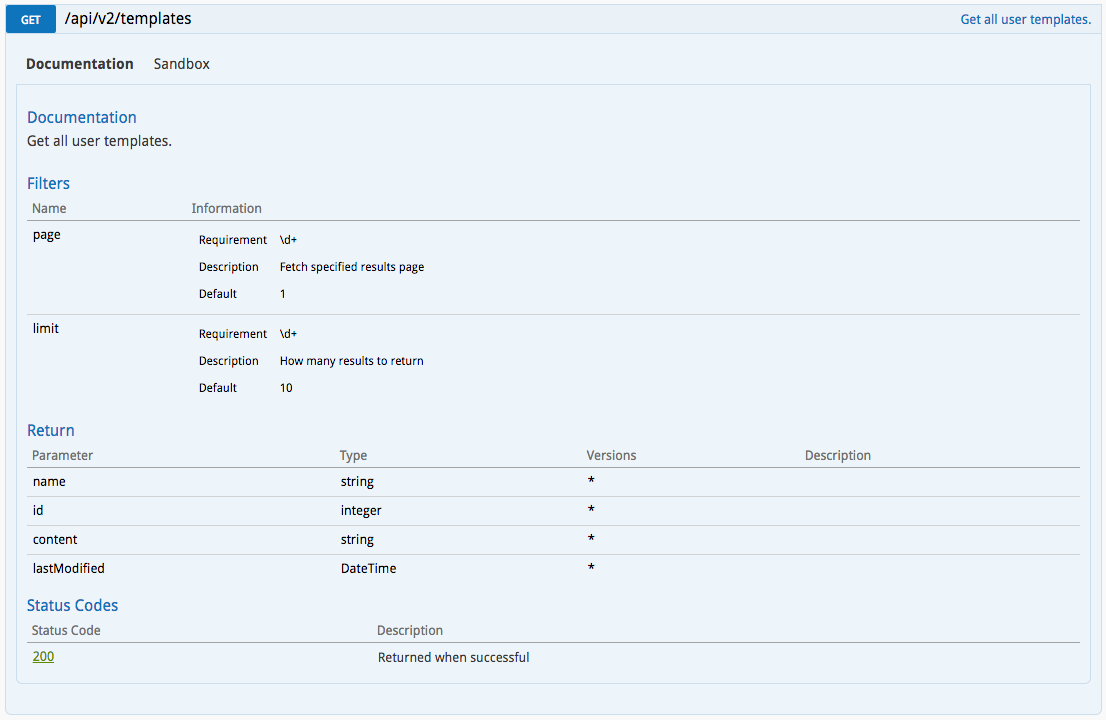This screenshot has height=720, width=1106.
Task: Open the Sandbox tab
Action: click(x=182, y=64)
